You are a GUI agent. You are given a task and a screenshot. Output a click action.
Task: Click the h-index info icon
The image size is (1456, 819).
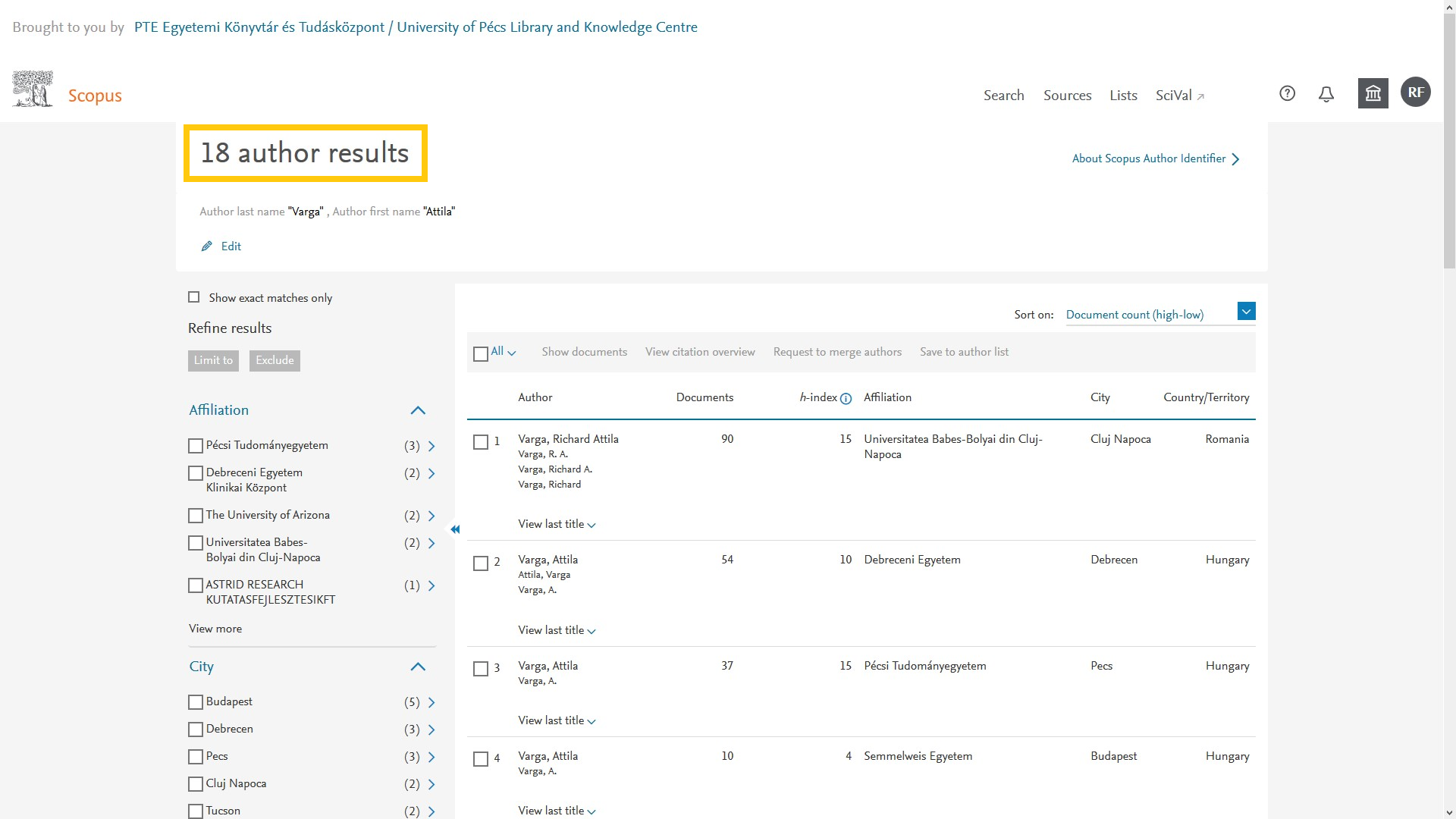(x=846, y=399)
